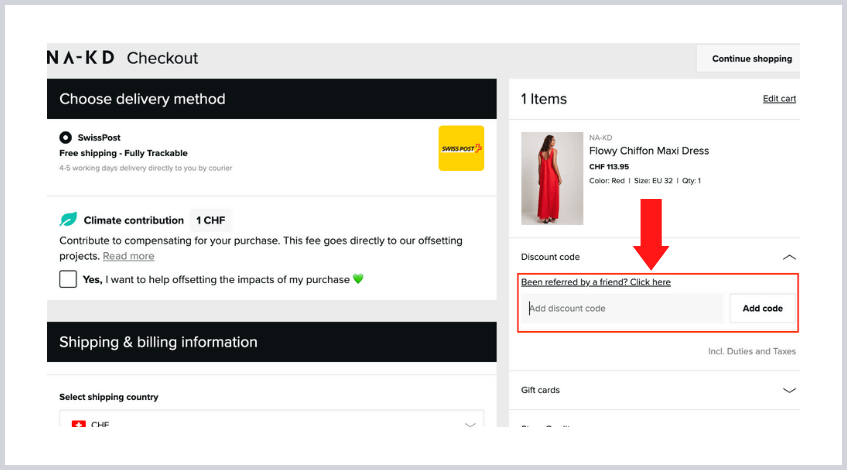Screen dimensions: 847x470
Task: Select the SwissPost delivery radio button
Action: click(x=66, y=137)
